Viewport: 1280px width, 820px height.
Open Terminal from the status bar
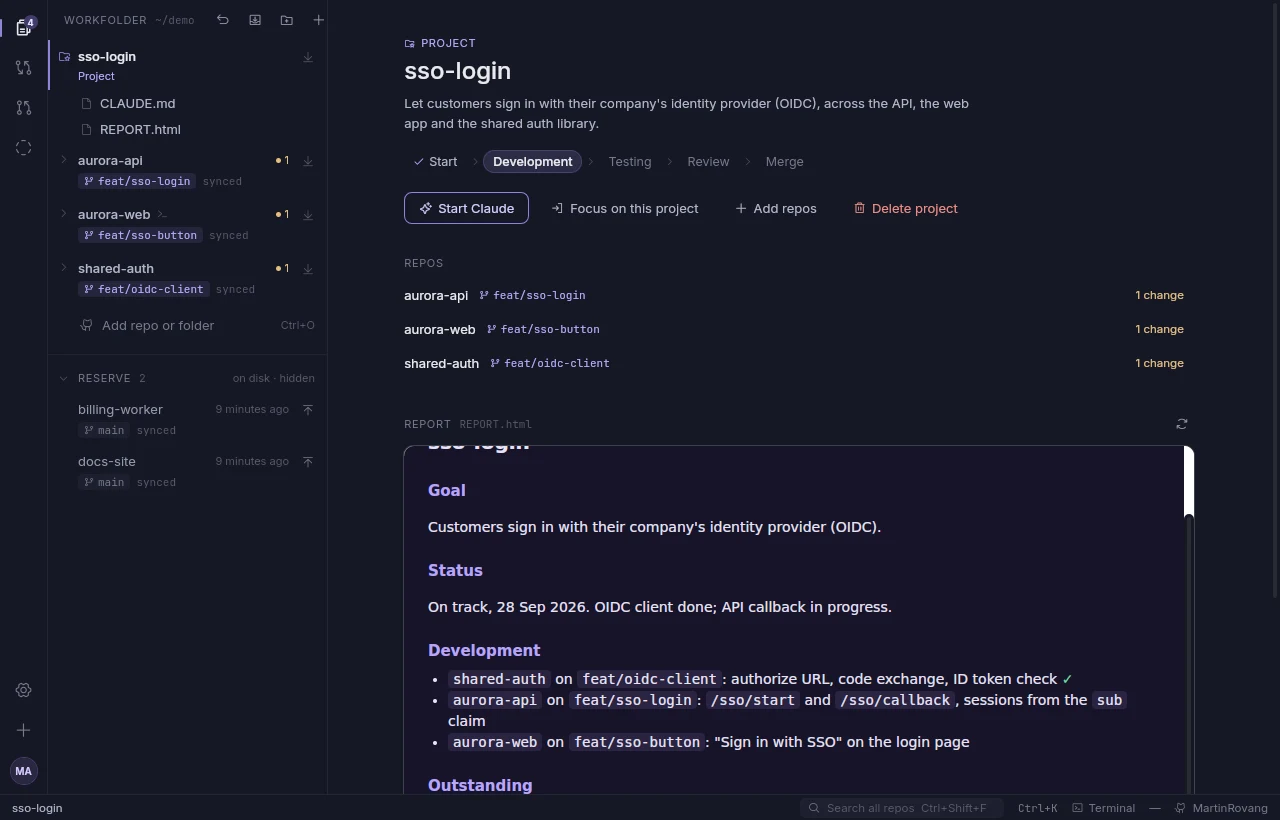tap(1103, 808)
